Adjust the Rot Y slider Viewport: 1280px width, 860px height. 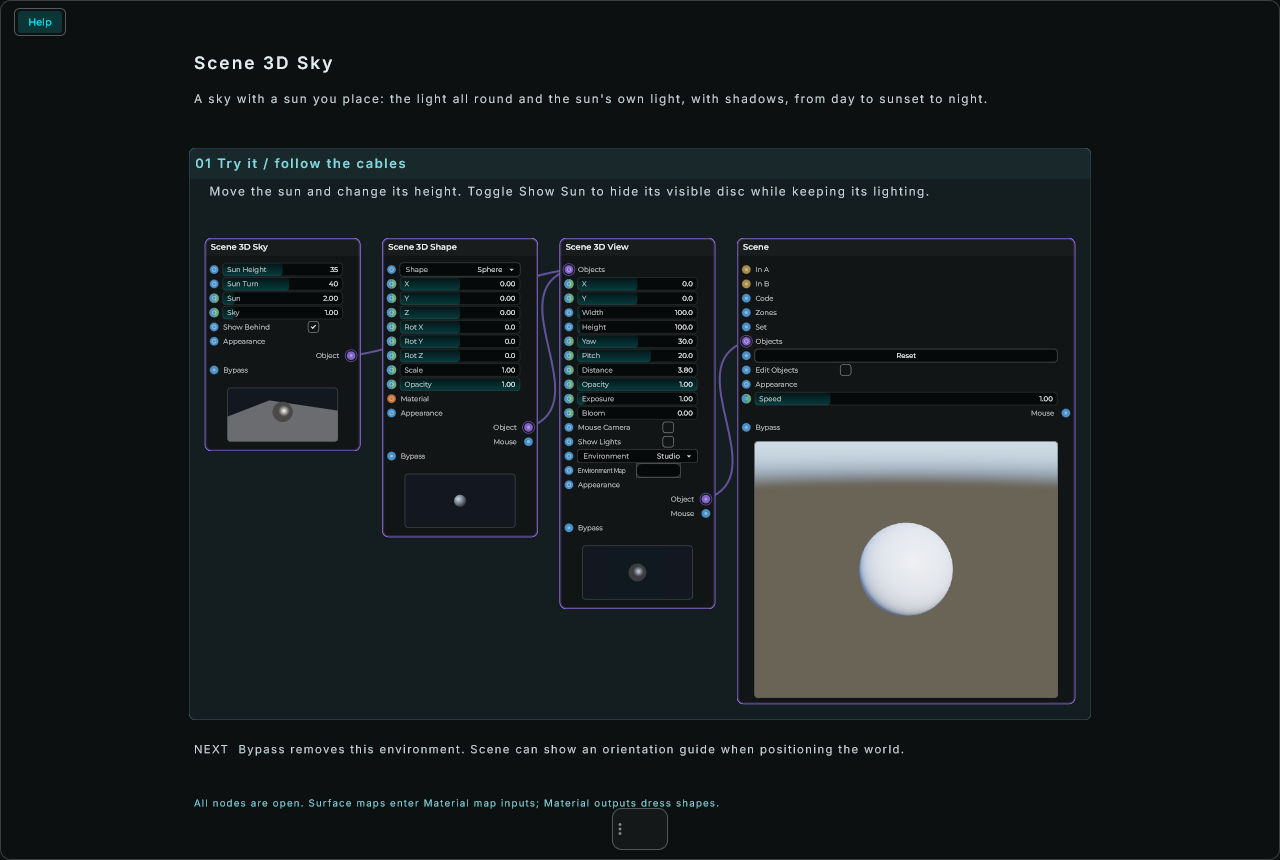[460, 341]
